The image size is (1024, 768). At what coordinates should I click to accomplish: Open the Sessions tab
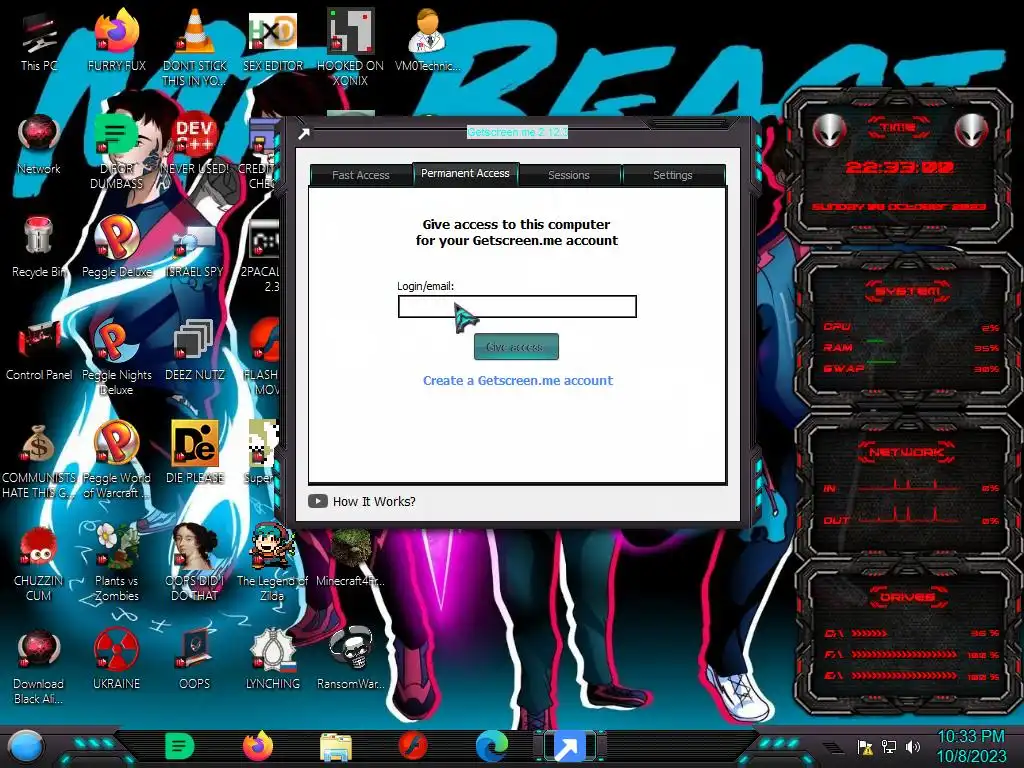click(x=569, y=175)
